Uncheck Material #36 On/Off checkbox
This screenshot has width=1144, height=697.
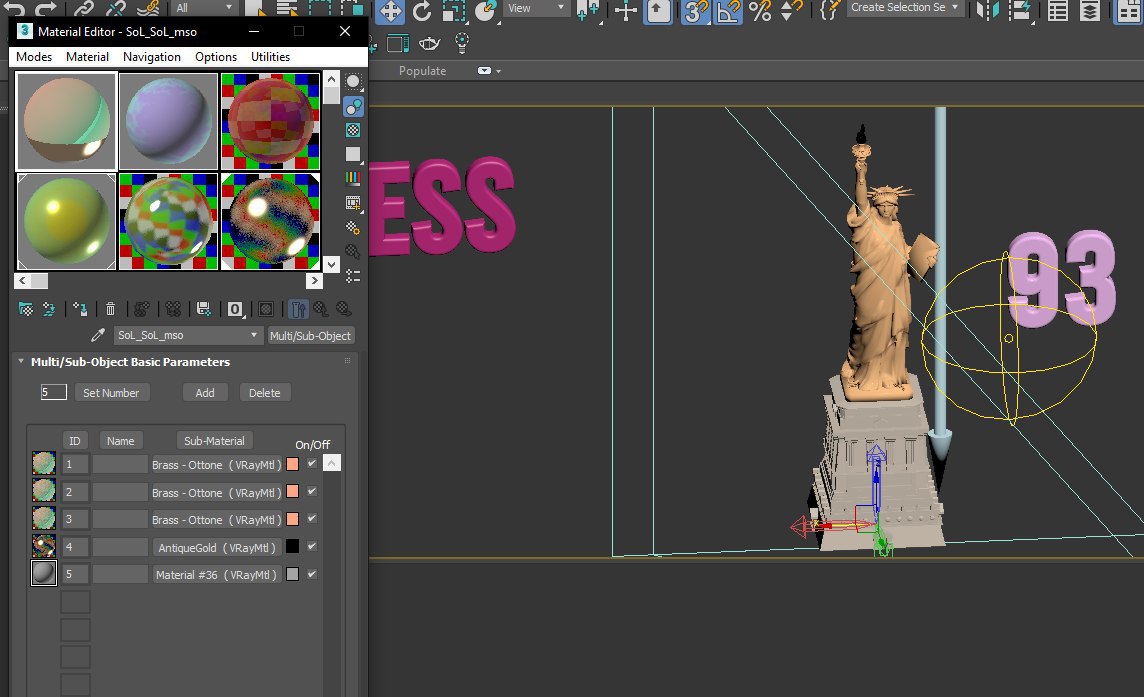coord(312,574)
